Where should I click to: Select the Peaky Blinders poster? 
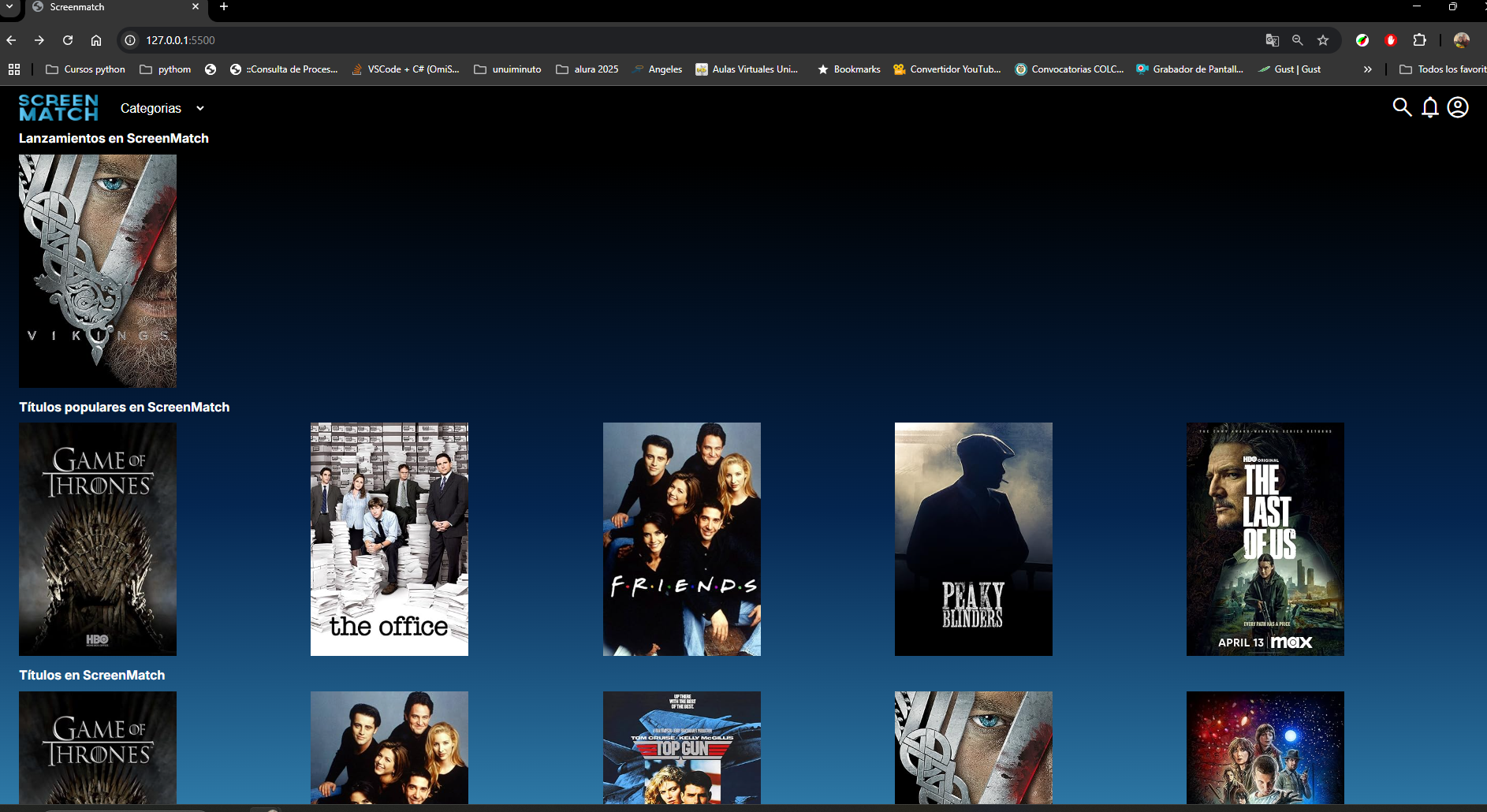click(974, 539)
